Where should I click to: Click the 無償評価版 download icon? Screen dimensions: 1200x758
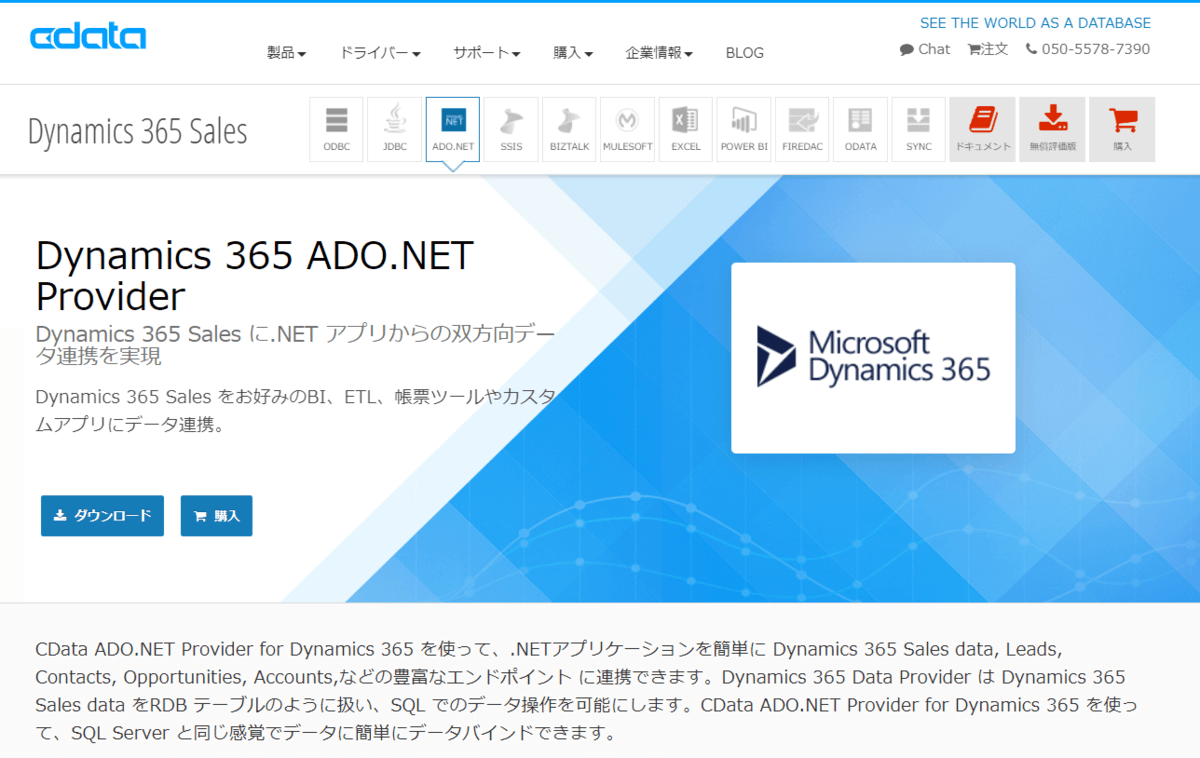tap(1052, 129)
